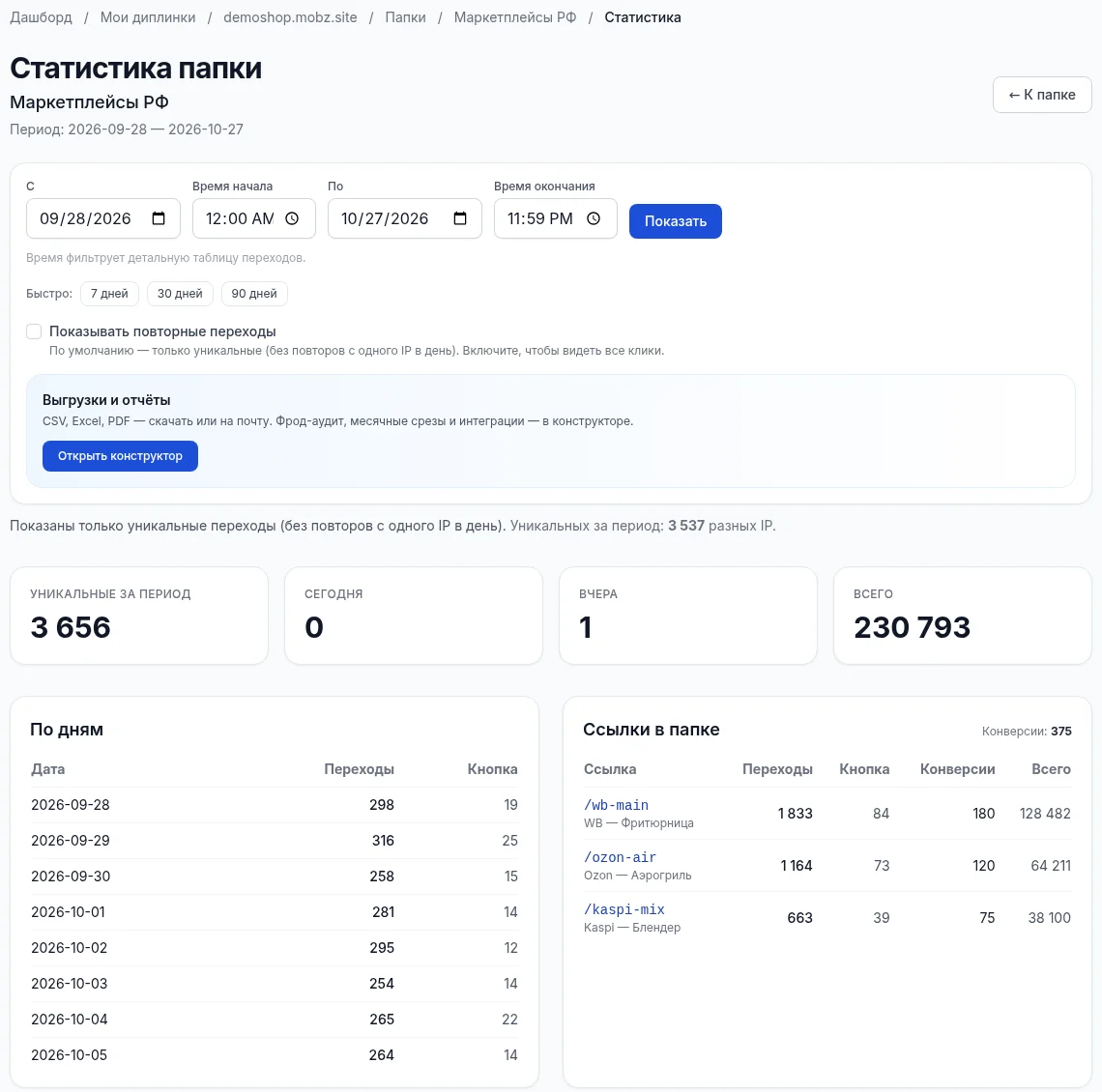Open clock picker in start time field
Image resolution: width=1102 pixels, height=1092 pixels.
click(292, 218)
